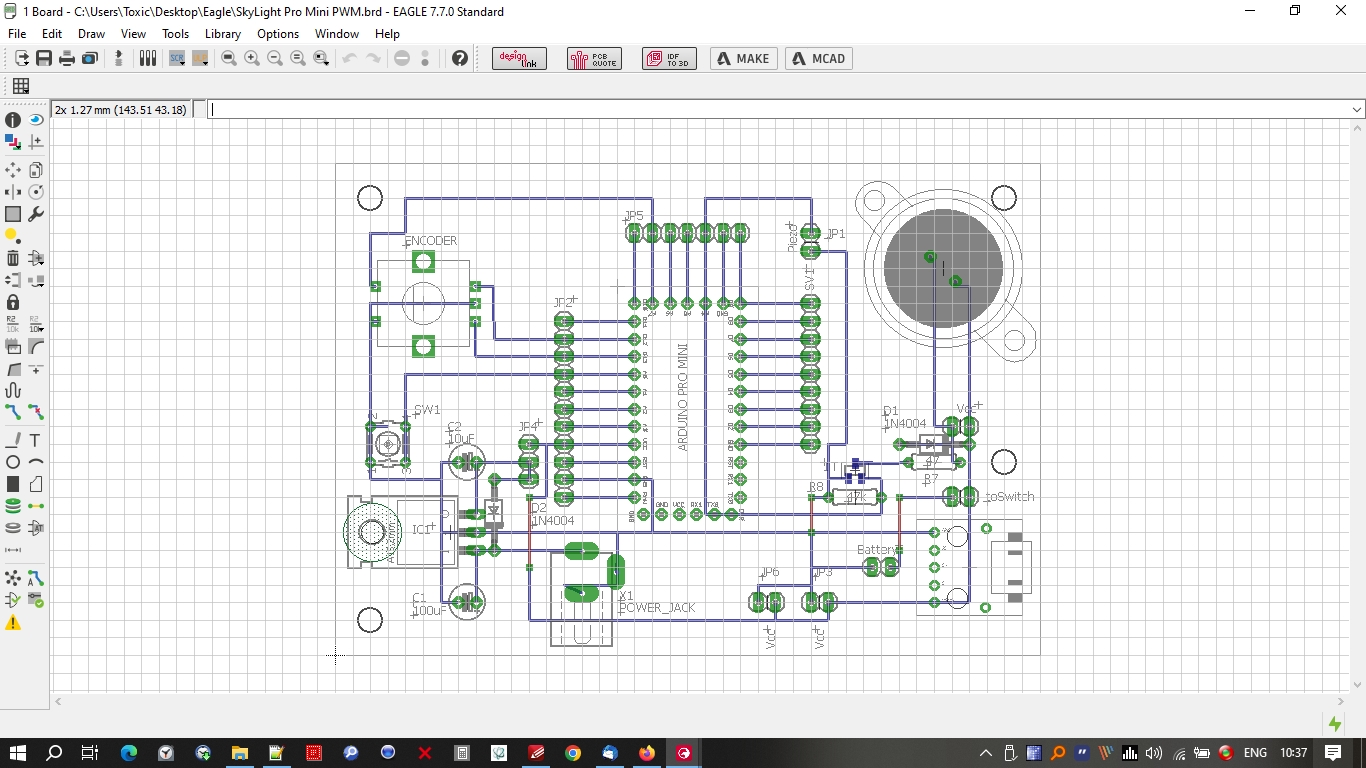Click the MCAD button
The image size is (1366, 768).
(820, 59)
